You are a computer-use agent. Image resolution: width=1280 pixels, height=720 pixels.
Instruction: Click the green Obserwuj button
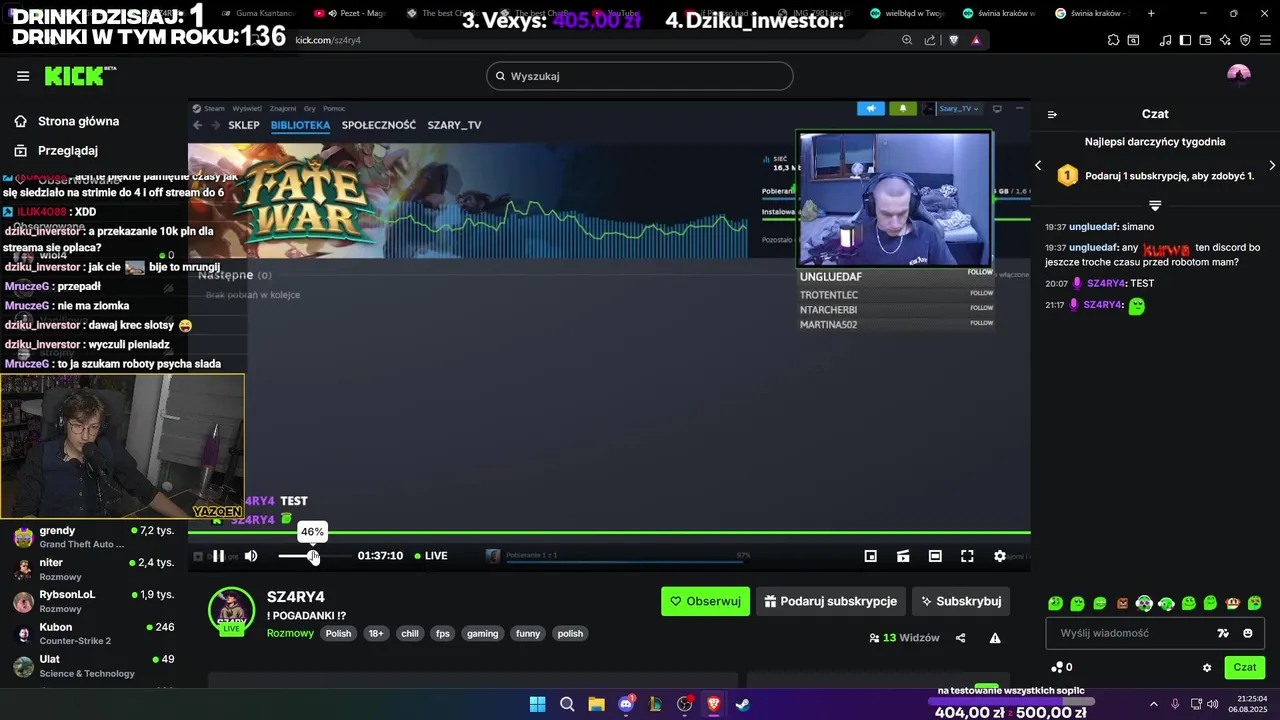(705, 601)
